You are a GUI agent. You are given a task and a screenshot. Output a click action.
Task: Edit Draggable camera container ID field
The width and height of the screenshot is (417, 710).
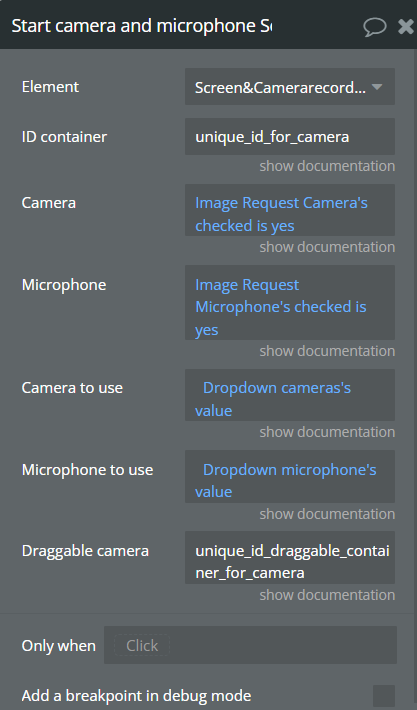coord(290,557)
